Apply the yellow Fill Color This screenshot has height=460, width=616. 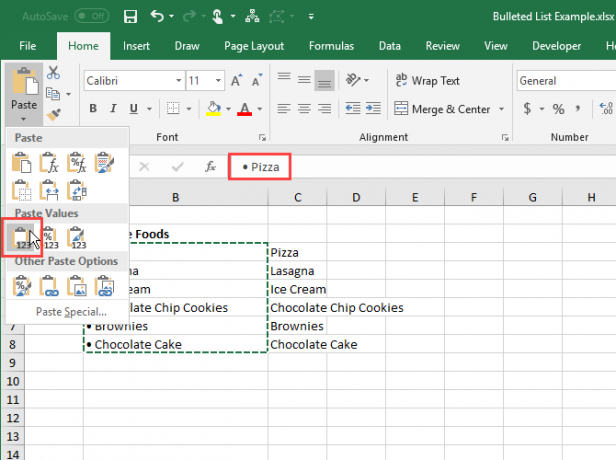pos(213,109)
